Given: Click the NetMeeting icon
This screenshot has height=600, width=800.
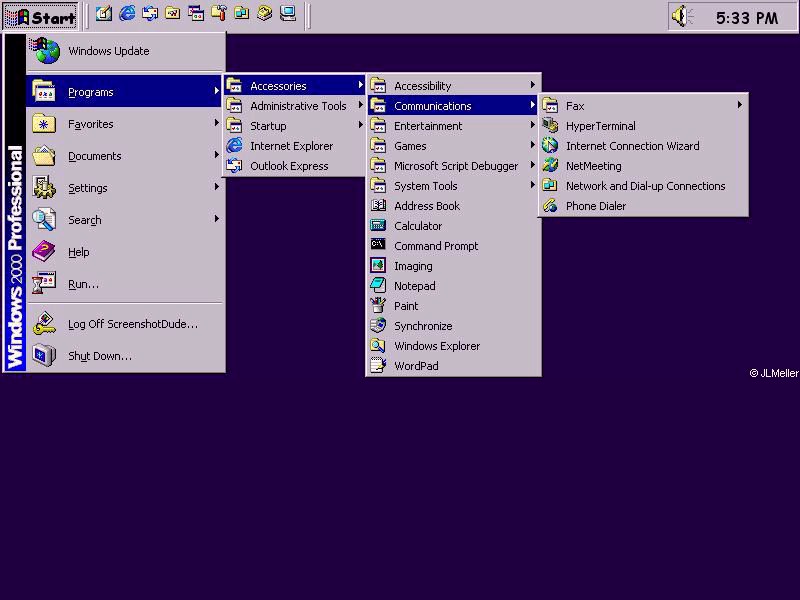Looking at the screenshot, I should pos(550,165).
